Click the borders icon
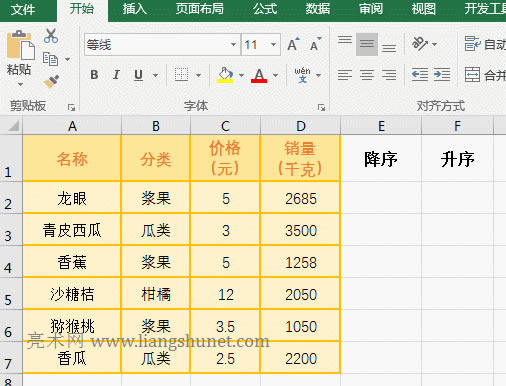The width and height of the screenshot is (506, 386). 181,75
